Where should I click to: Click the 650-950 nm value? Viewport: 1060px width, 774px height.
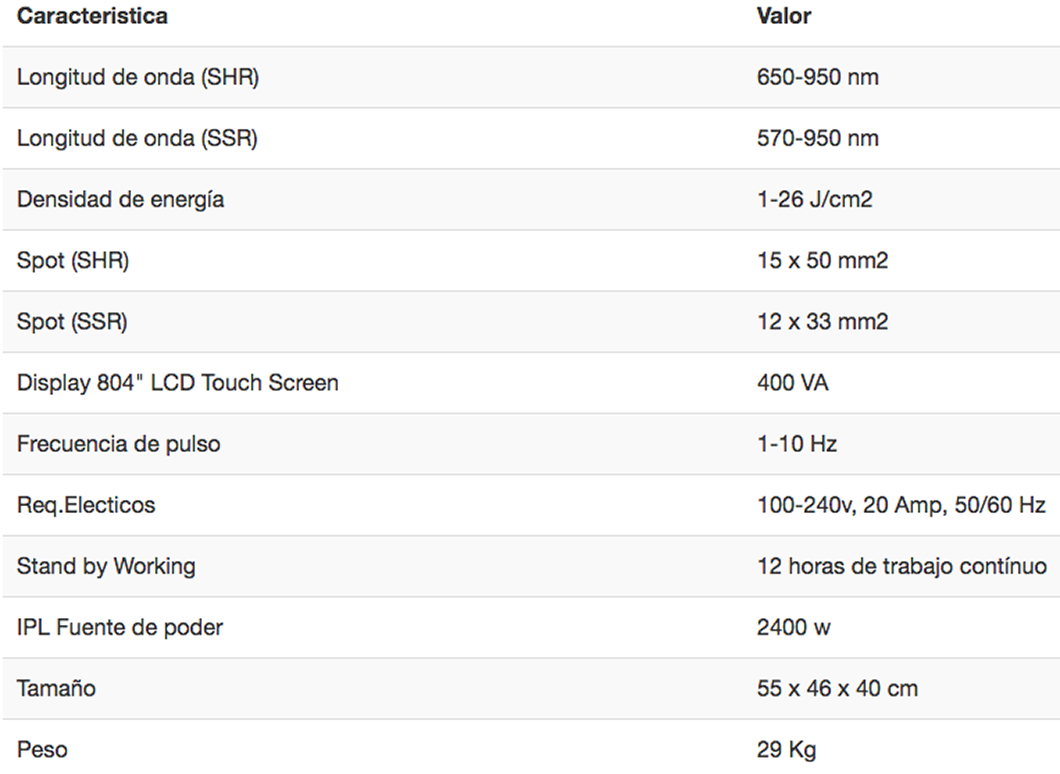point(818,77)
